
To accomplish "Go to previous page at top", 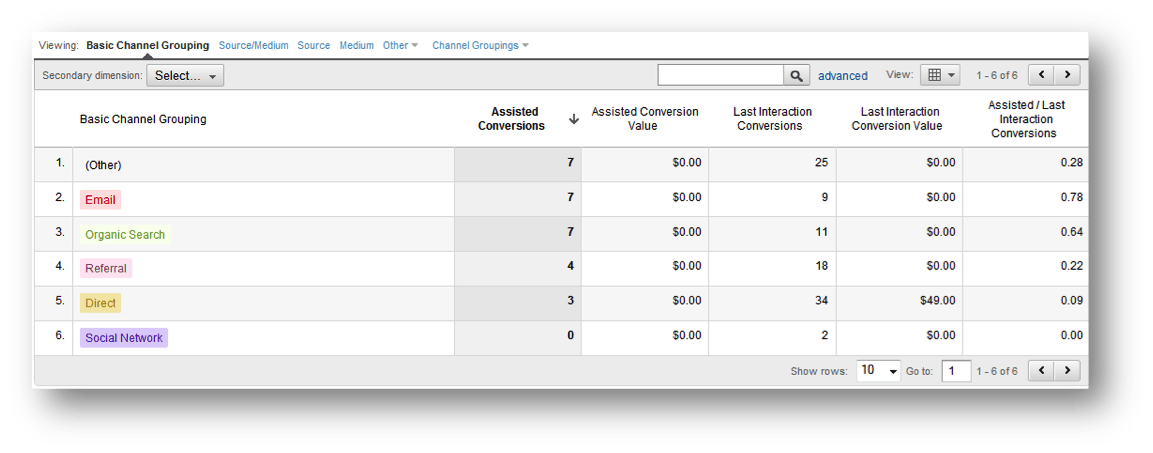I will tap(1042, 75).
